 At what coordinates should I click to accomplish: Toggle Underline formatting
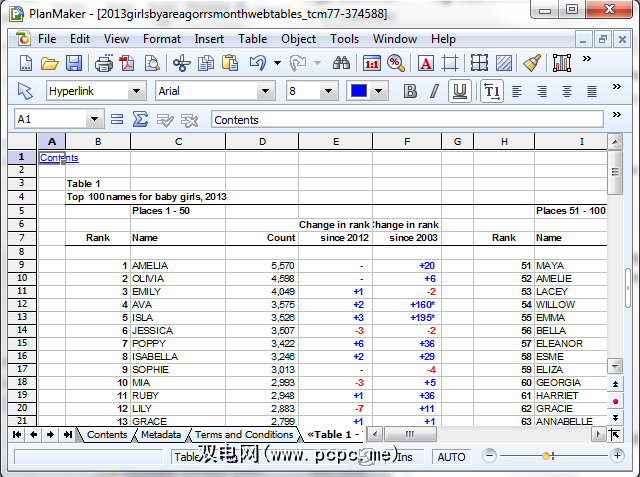coord(459,91)
